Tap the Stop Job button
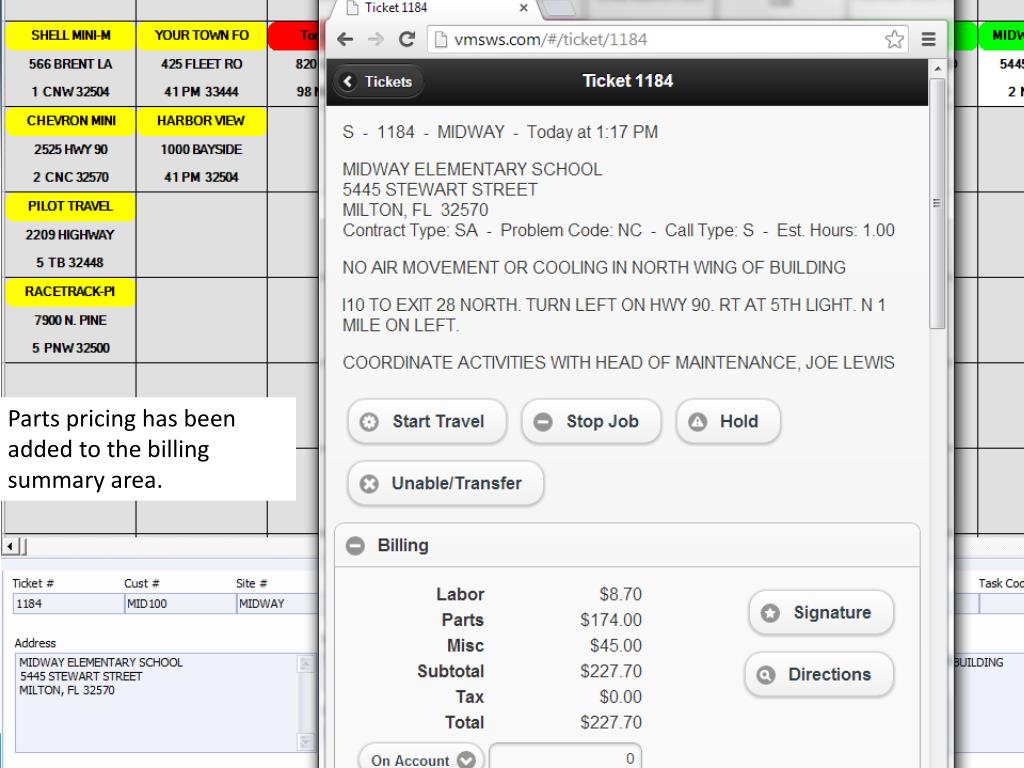Viewport: 1024px width, 768px height. tap(591, 421)
